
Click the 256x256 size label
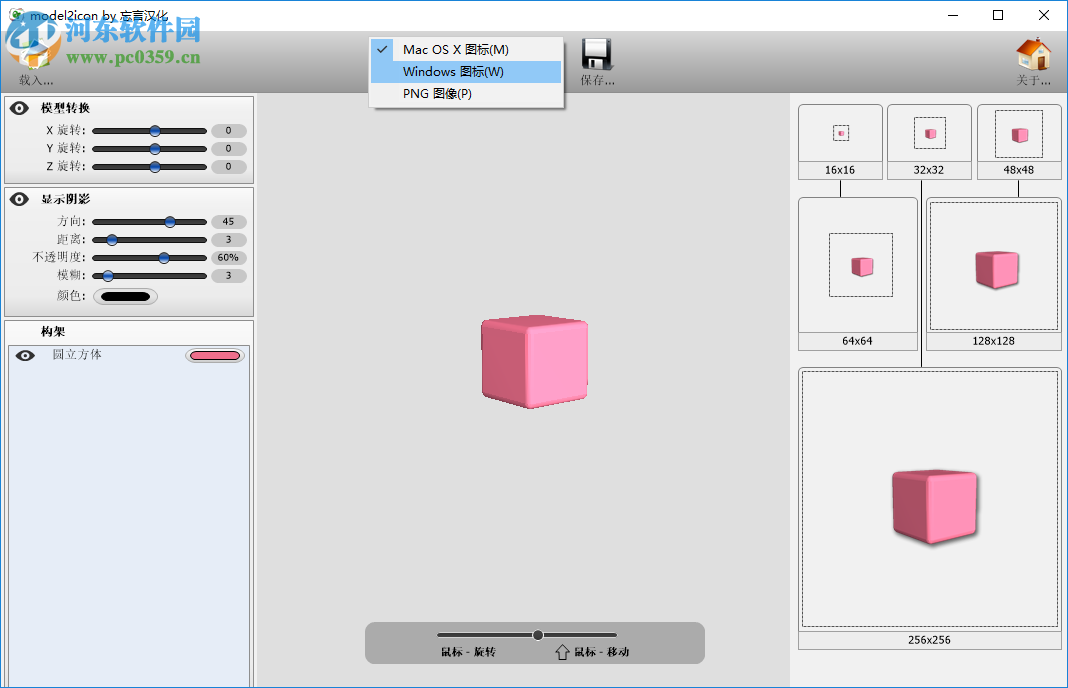coord(929,640)
